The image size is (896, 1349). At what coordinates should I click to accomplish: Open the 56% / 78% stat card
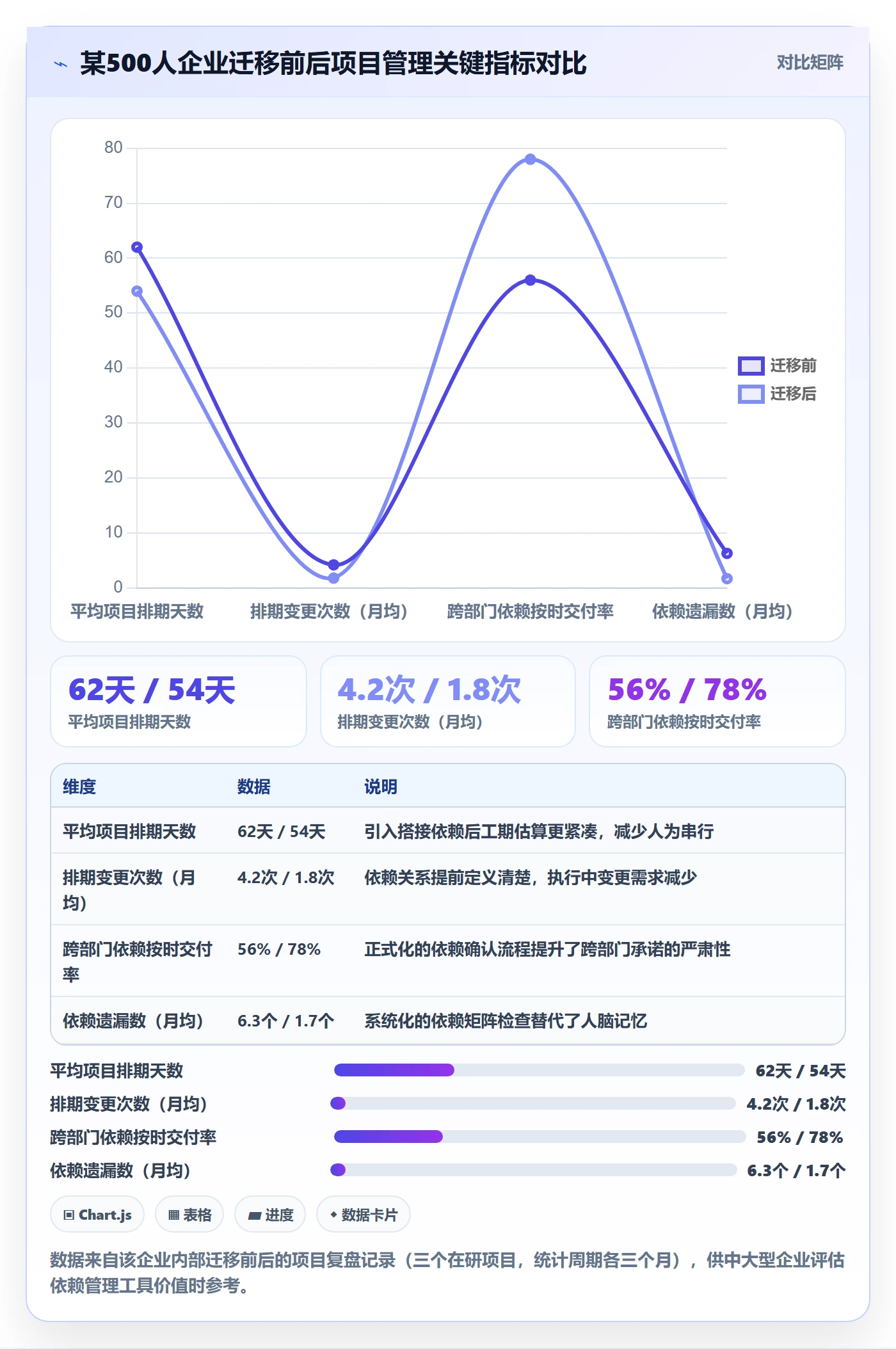tap(717, 701)
